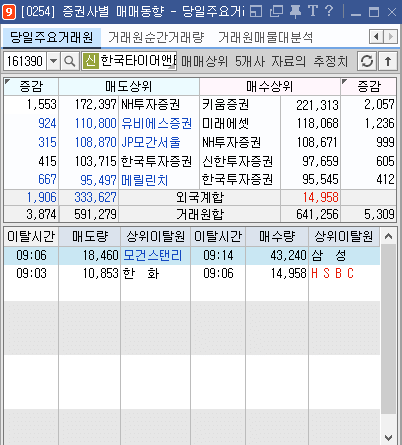Image resolution: width=402 pixels, height=445 pixels.
Task: Click the right 증감 column header
Action: pyautogui.click(x=369, y=87)
